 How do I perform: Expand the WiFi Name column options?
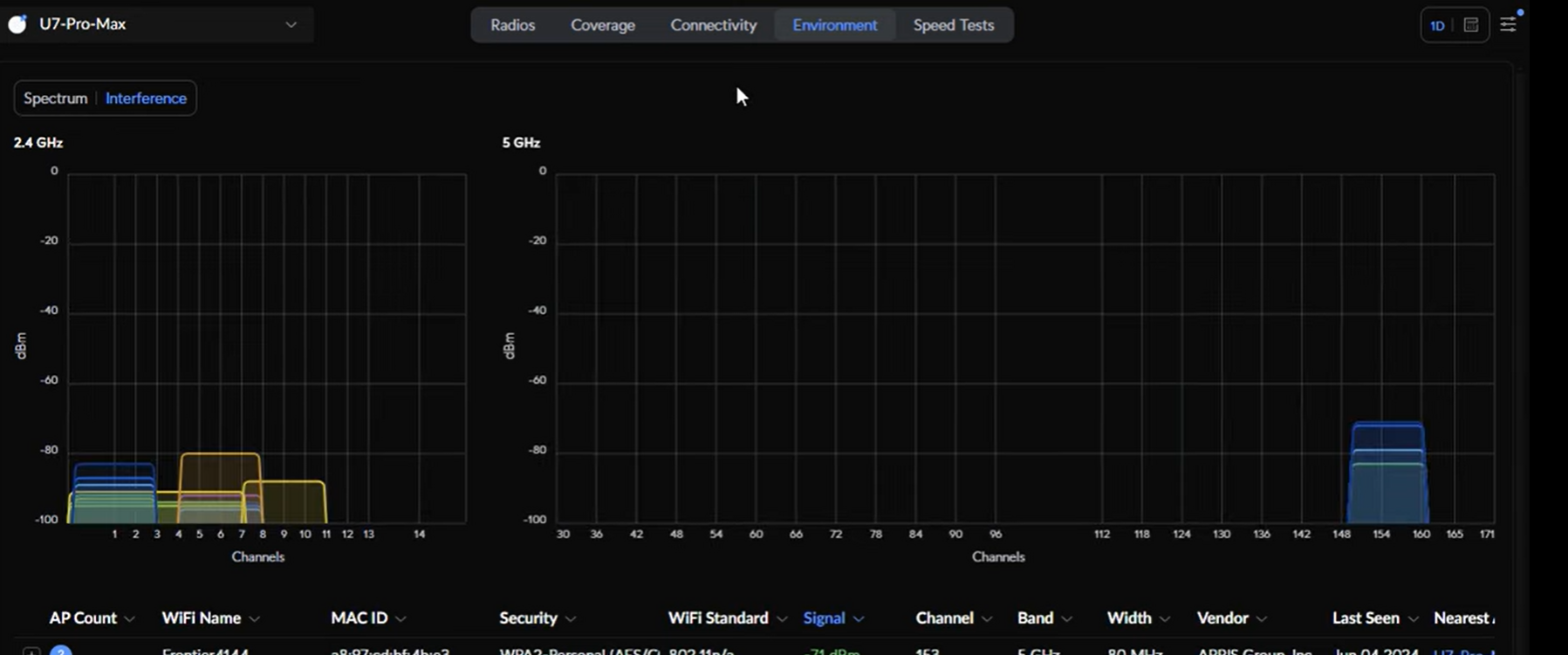click(x=255, y=619)
